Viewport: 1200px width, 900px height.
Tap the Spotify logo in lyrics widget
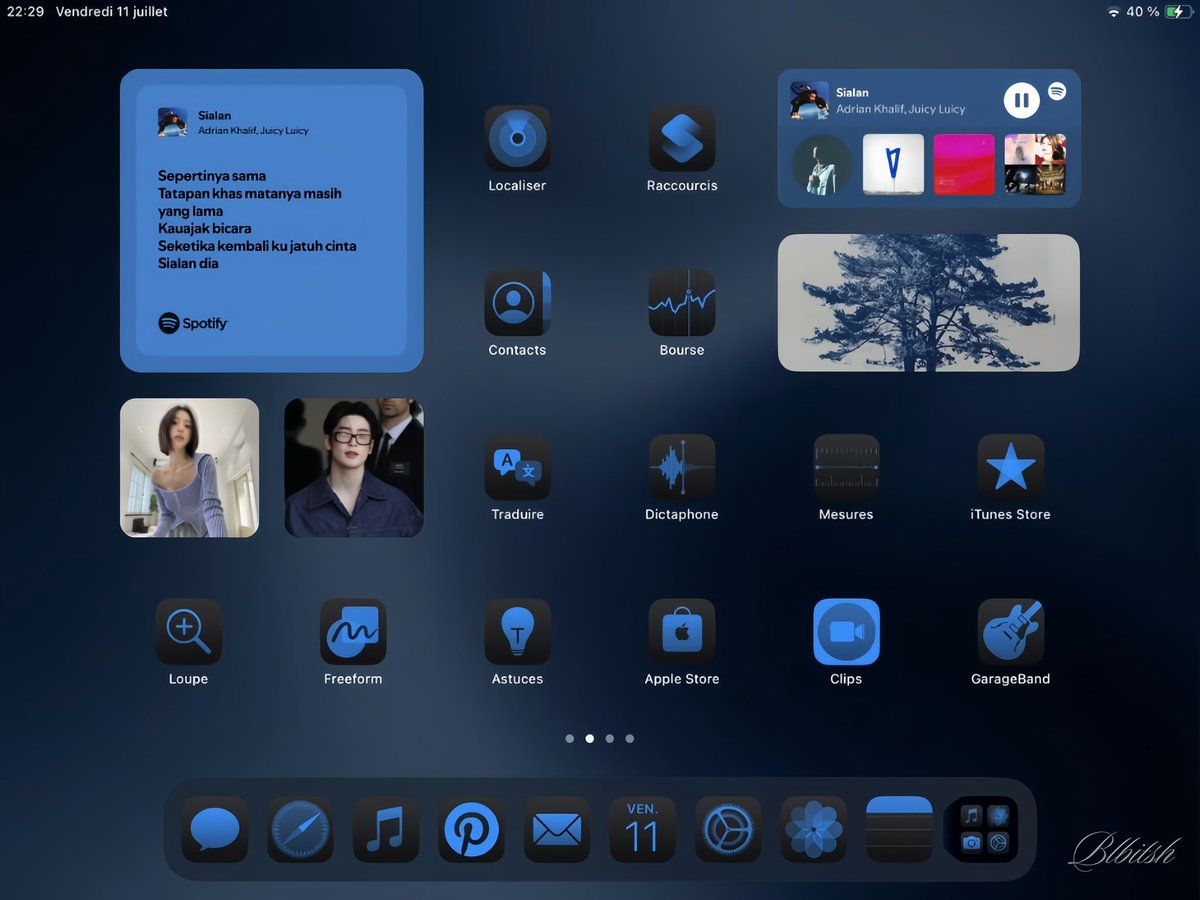coord(193,323)
